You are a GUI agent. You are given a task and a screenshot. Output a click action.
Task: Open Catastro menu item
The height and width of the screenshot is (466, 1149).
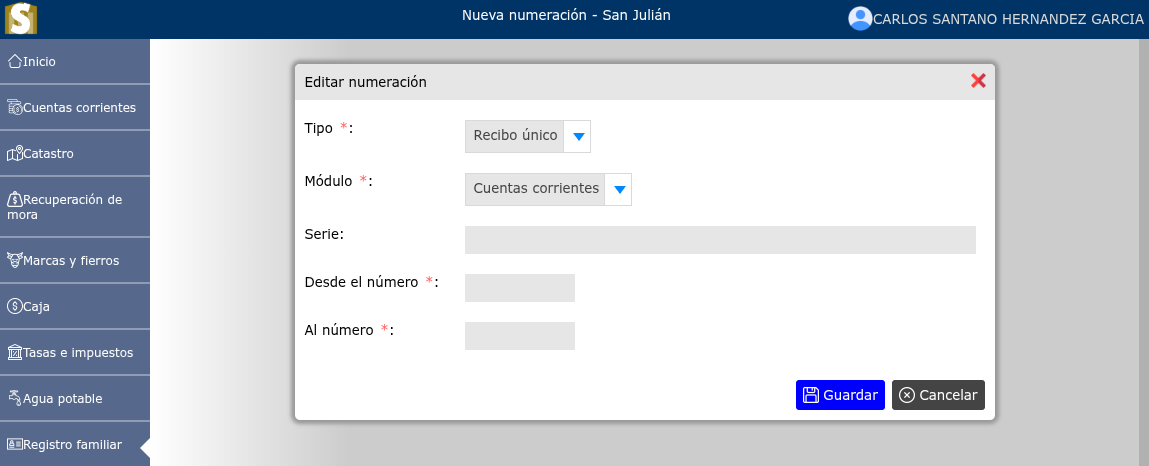[x=75, y=154]
